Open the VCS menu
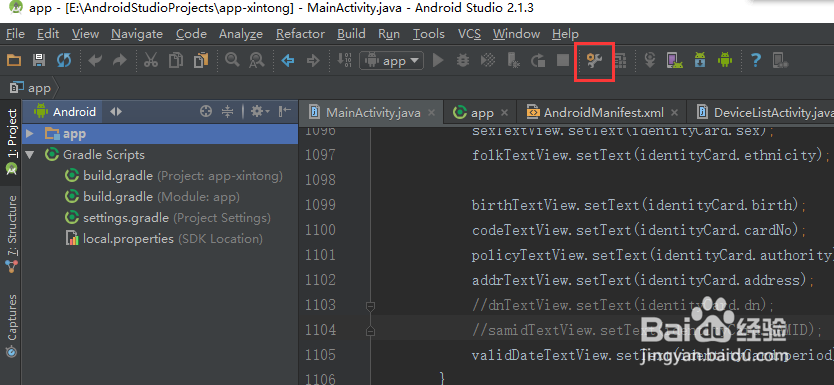The width and height of the screenshot is (834, 385). (x=469, y=34)
